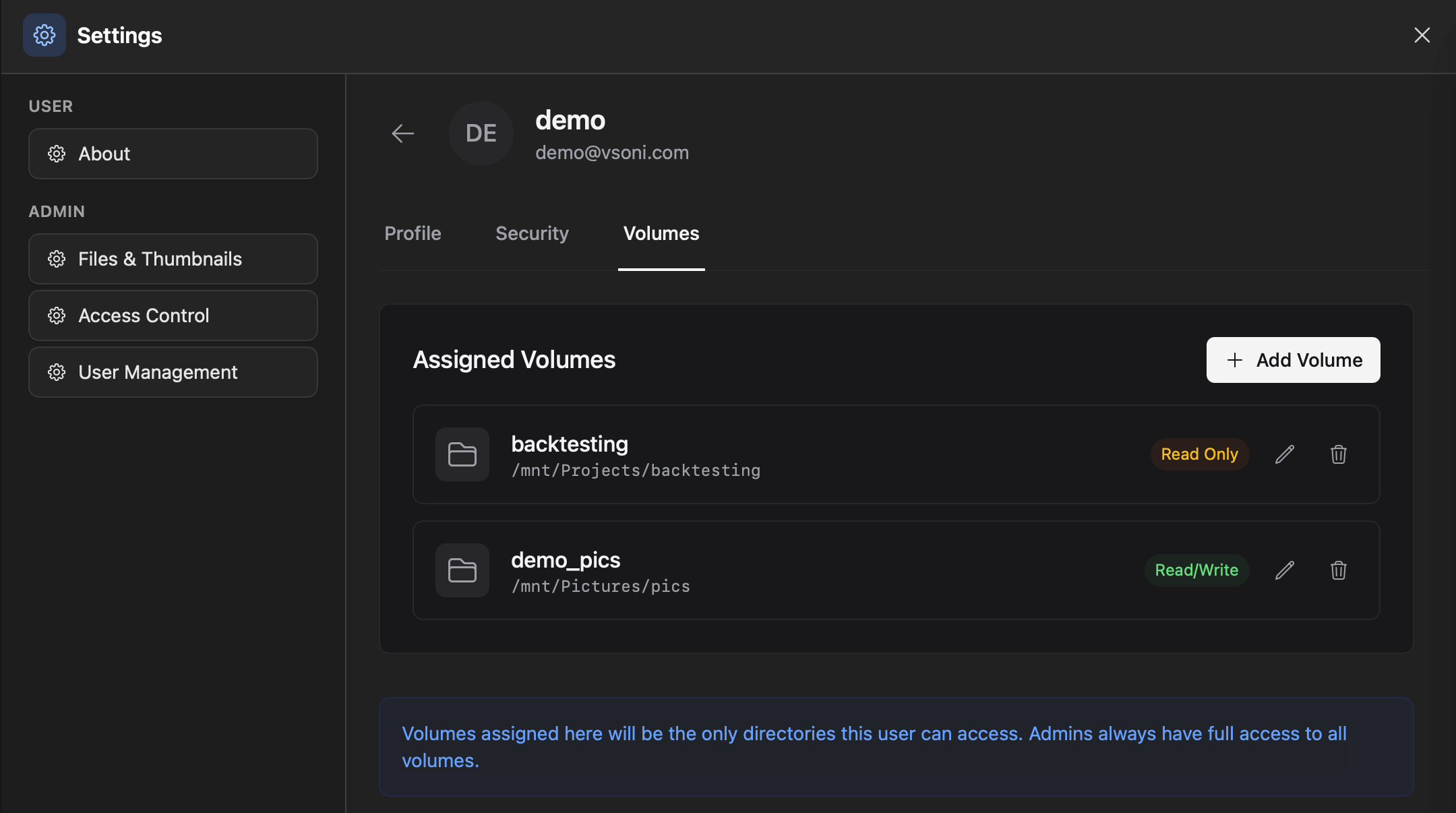Open the Profile tab

(413, 233)
